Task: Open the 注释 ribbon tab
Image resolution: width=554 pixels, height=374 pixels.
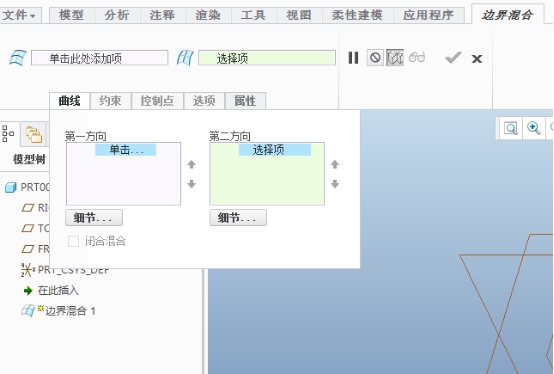Action: click(163, 15)
